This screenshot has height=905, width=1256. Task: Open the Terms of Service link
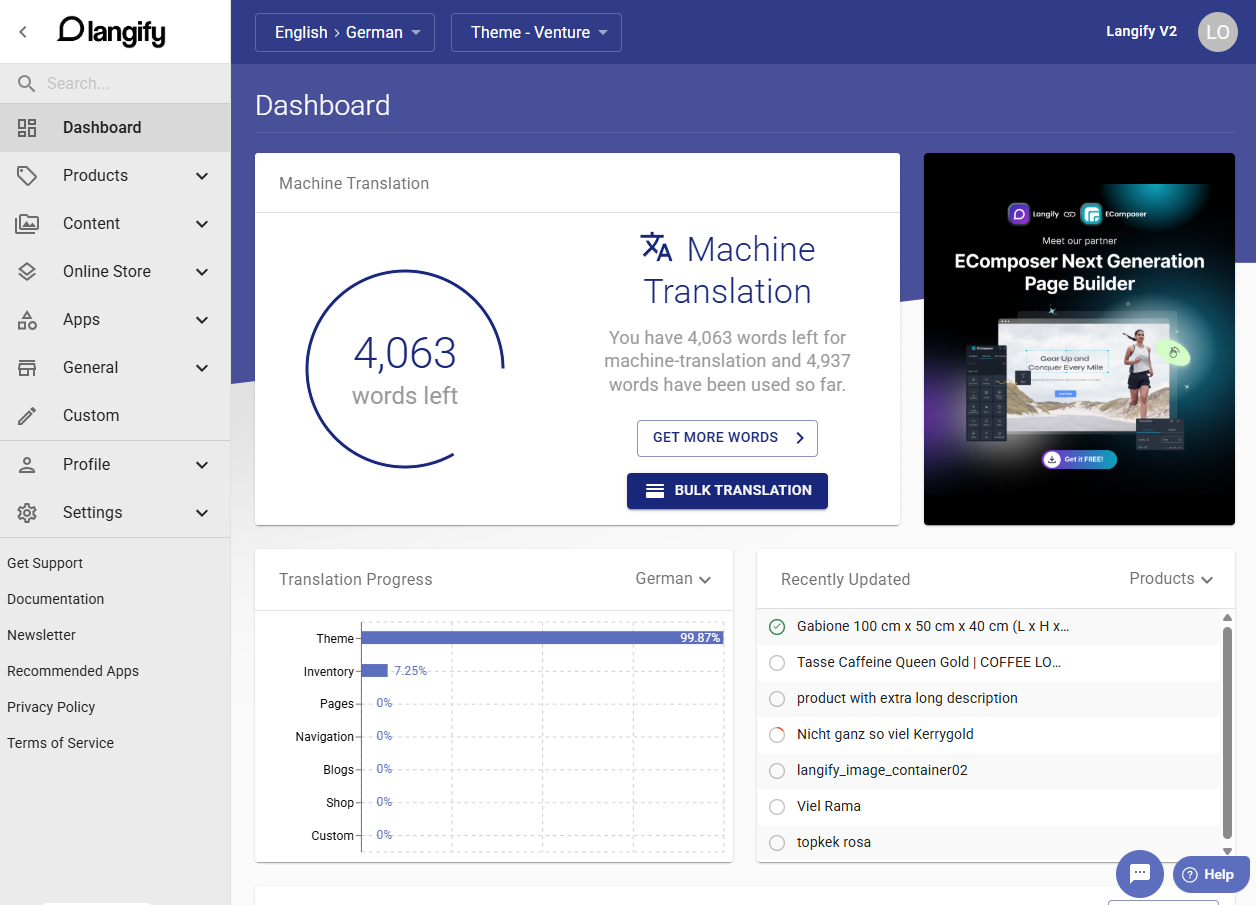coord(60,743)
